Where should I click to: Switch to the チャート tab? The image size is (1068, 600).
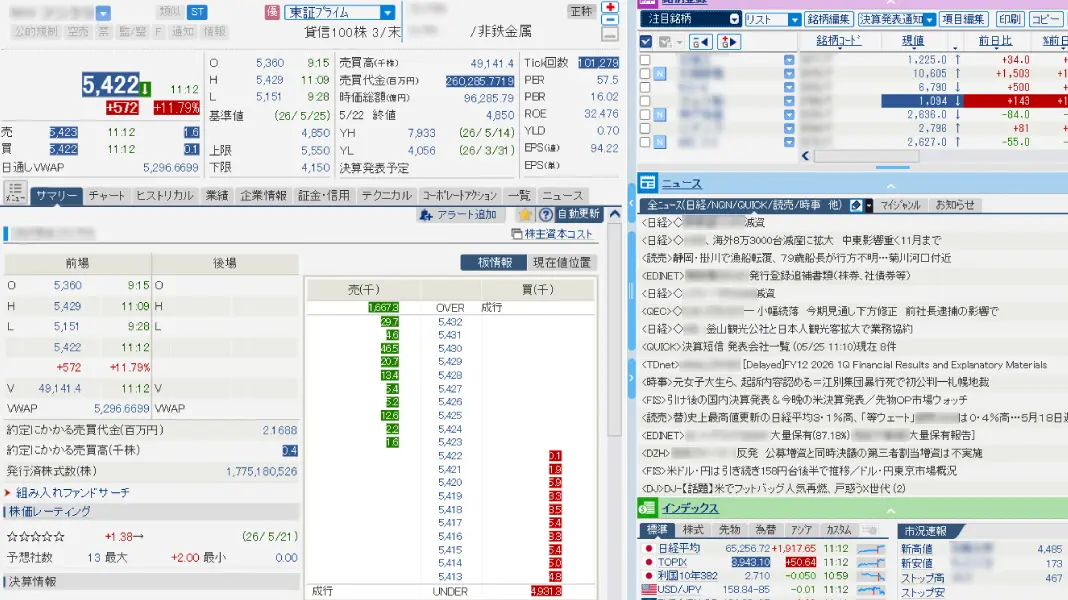[107, 195]
